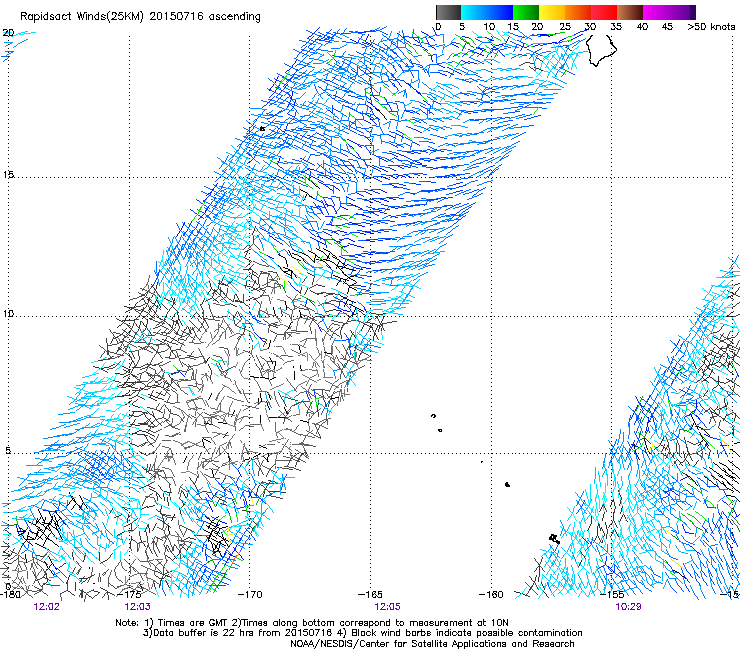The image size is (740, 650).
Task: Click the longitude '-170' axis label
Action: coord(250,594)
